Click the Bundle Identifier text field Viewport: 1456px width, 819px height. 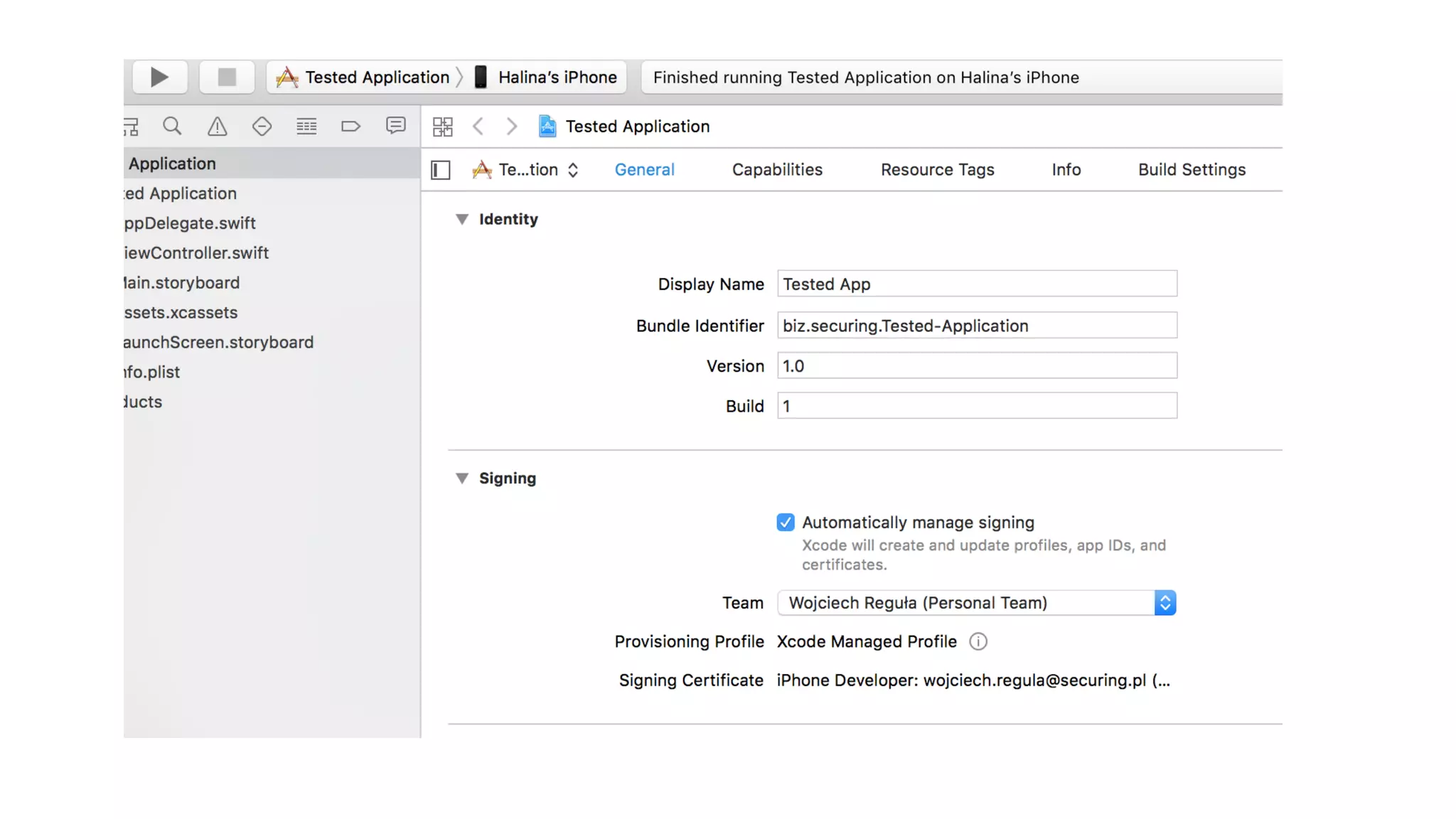pyautogui.click(x=977, y=326)
